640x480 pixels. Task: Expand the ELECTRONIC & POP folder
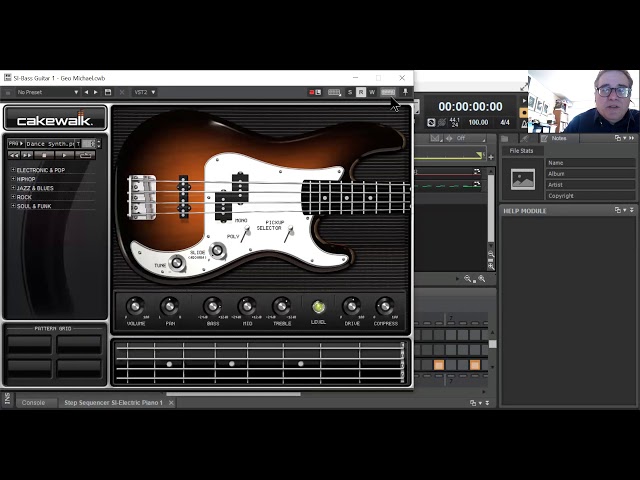pyautogui.click(x=13, y=170)
